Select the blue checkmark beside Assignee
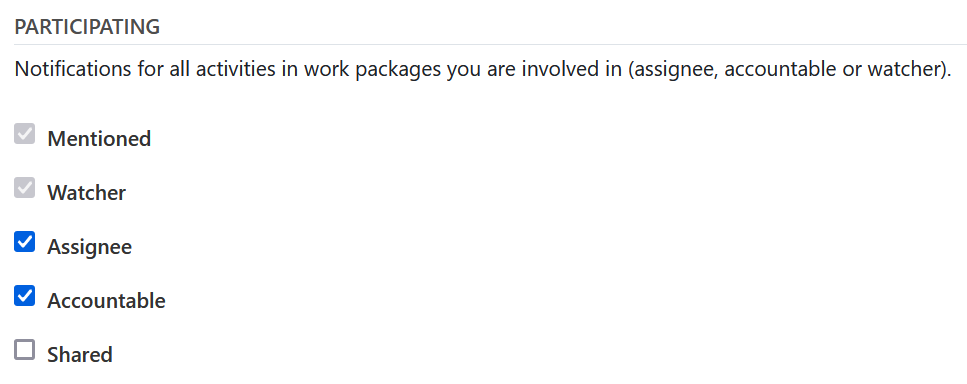This screenshot has height=384, width=967. click(x=25, y=242)
